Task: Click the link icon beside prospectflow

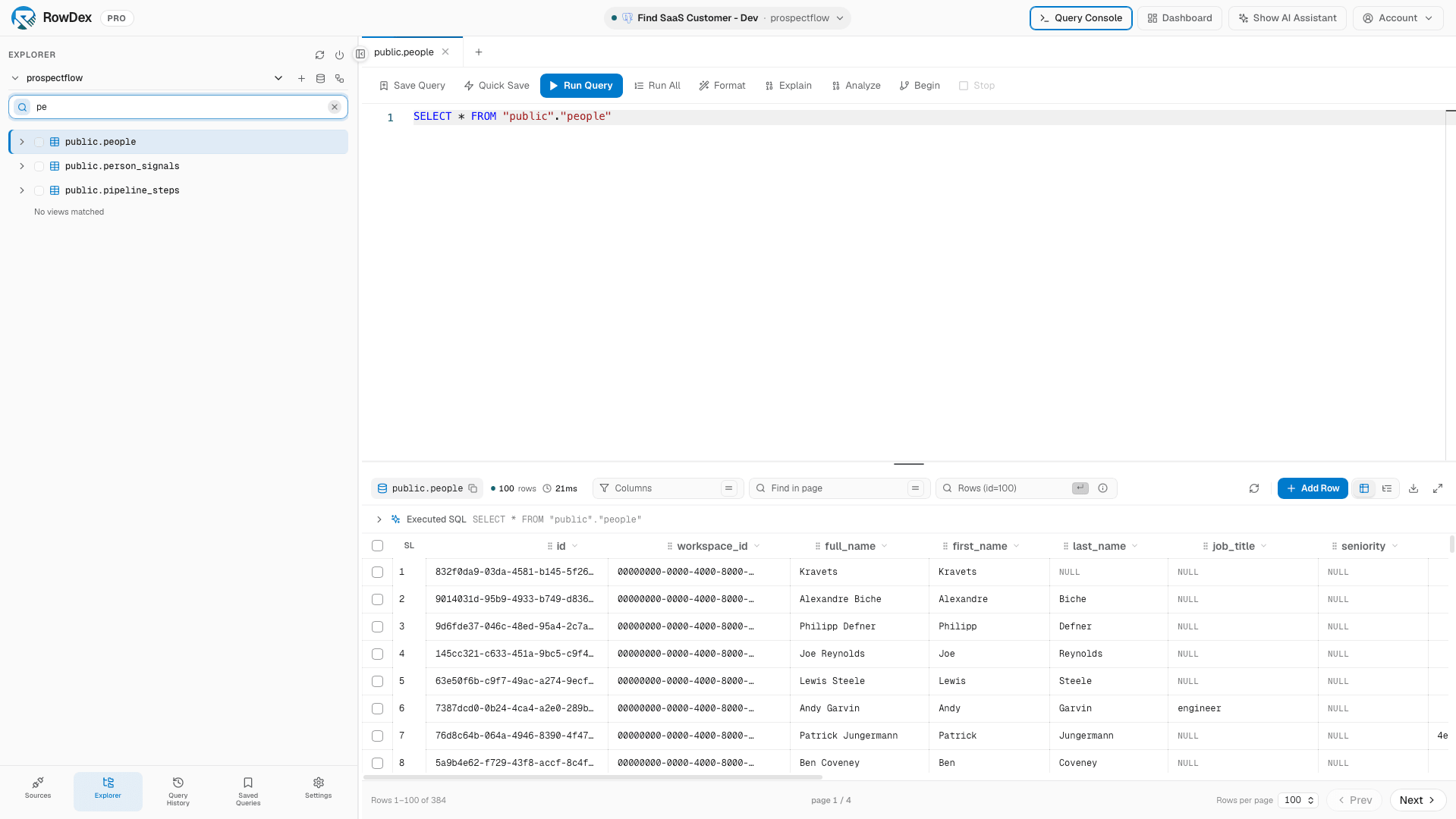Action: tap(339, 78)
